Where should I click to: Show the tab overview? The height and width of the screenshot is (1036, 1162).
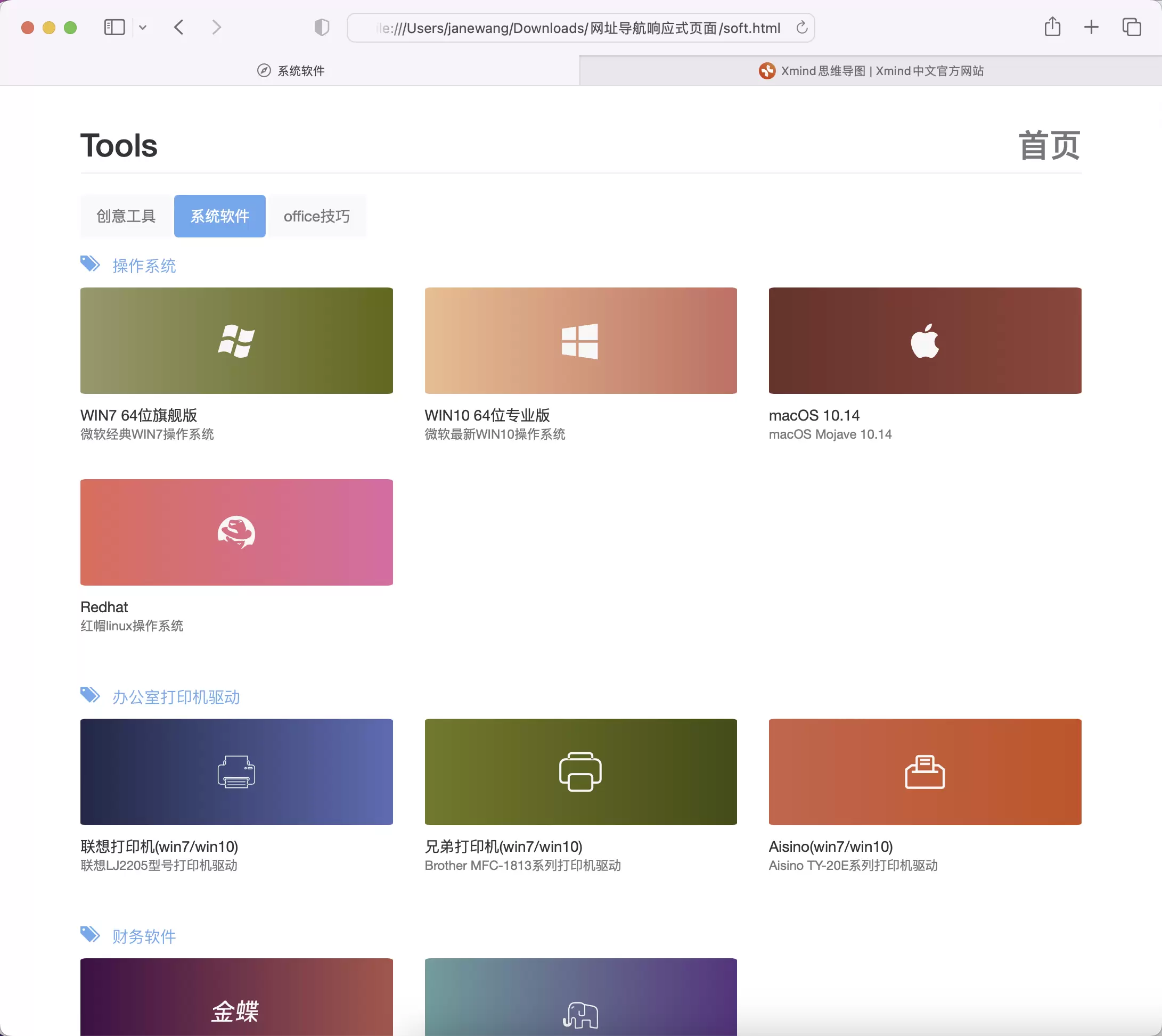pos(1131,27)
